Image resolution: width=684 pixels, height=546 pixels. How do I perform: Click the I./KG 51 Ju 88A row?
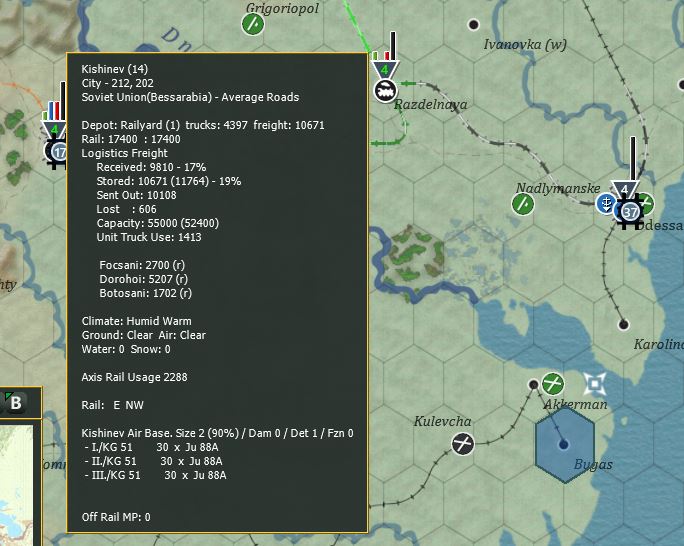click(x=152, y=447)
